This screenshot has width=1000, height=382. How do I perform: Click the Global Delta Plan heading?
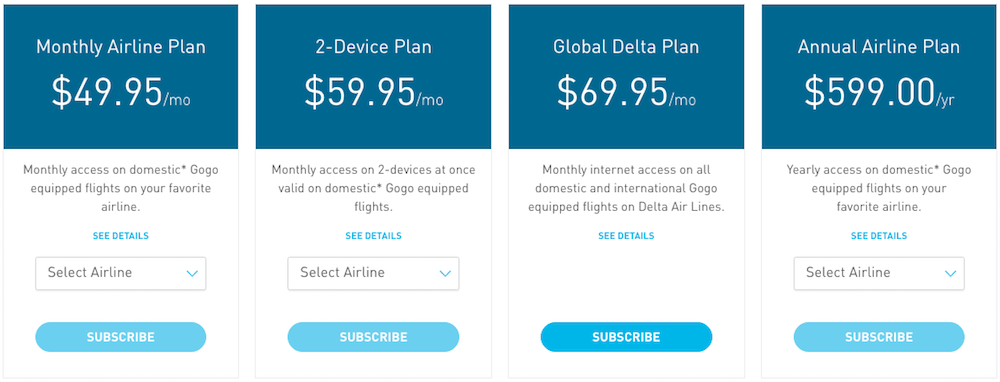626,47
